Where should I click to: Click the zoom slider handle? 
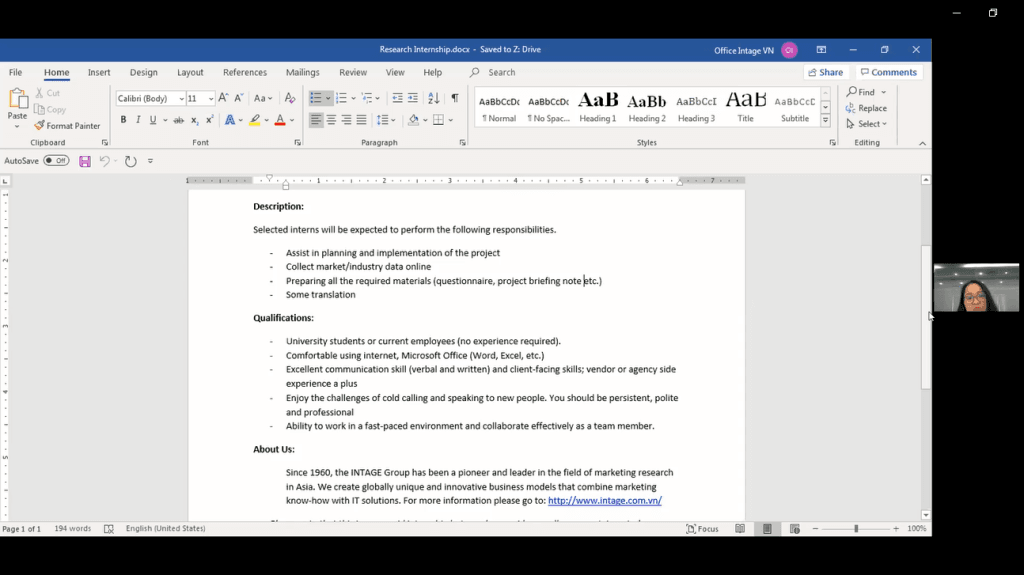point(856,529)
